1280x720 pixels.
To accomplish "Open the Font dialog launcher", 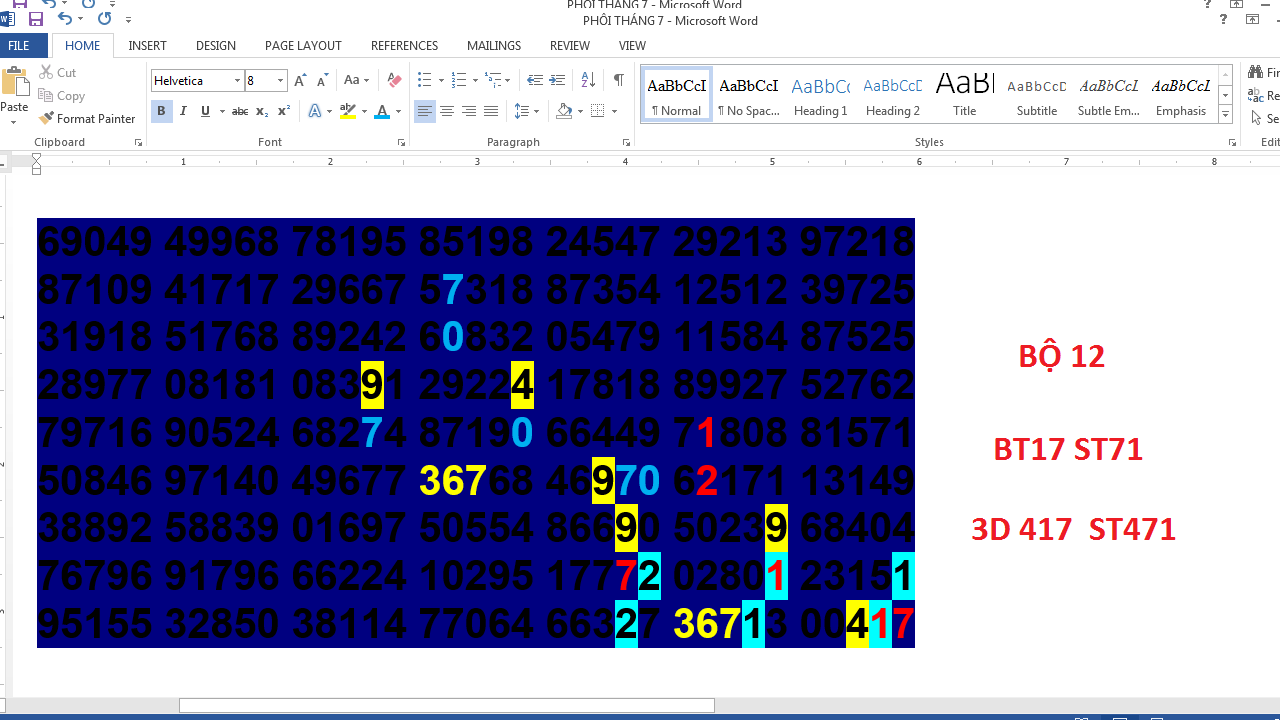I will (x=401, y=143).
